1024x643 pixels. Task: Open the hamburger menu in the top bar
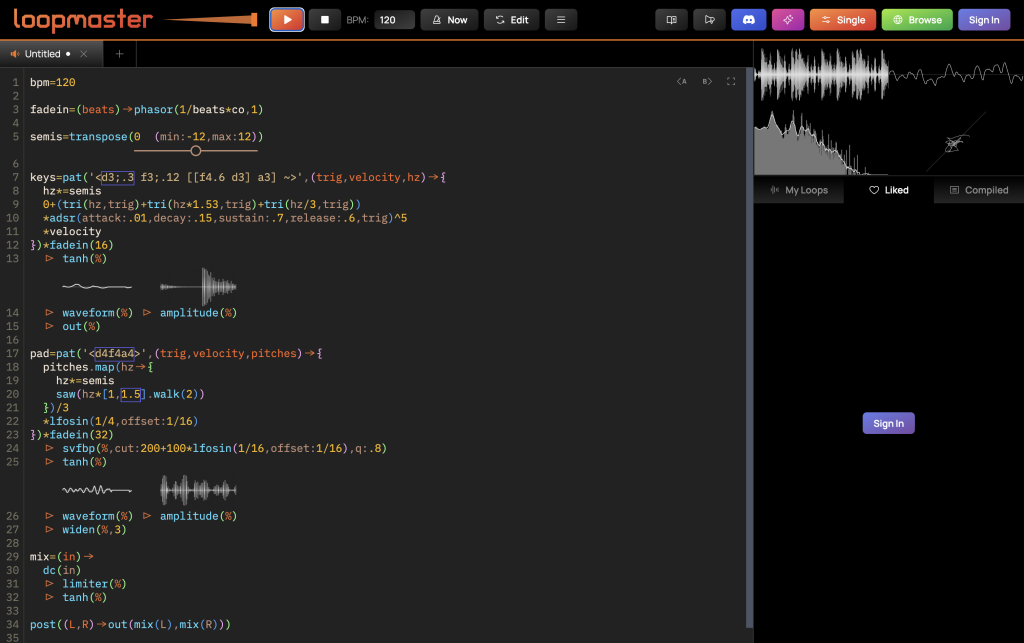pyautogui.click(x=561, y=20)
